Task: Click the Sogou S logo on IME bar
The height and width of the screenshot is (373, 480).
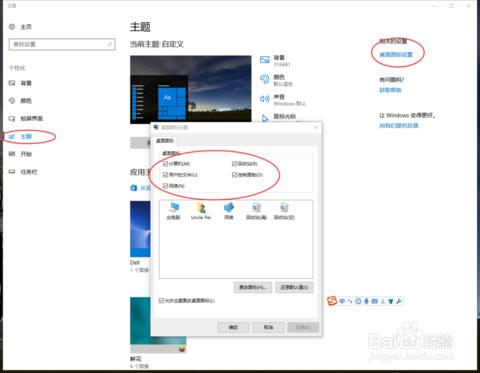Action: point(332,301)
